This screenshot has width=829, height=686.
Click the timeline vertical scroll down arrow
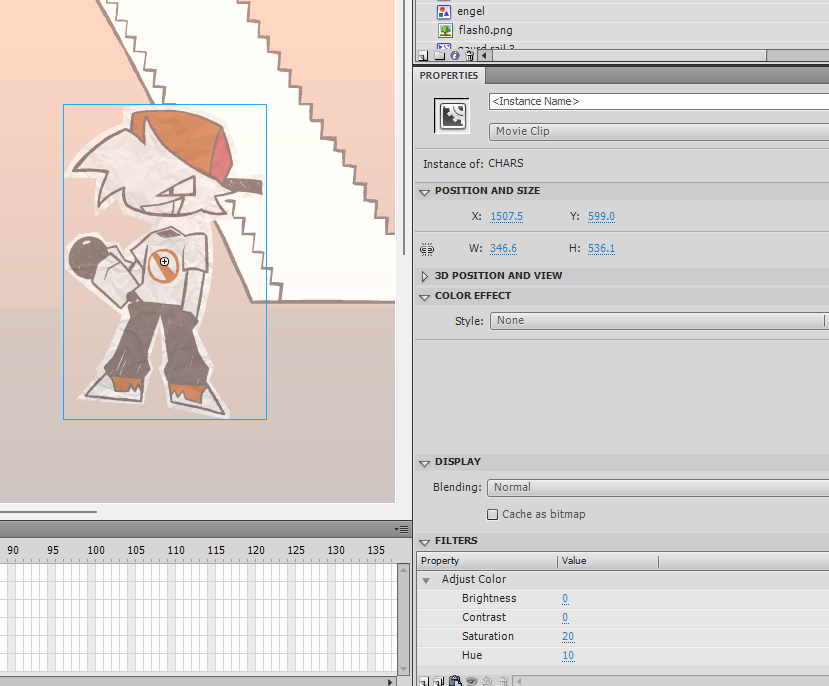(x=403, y=669)
